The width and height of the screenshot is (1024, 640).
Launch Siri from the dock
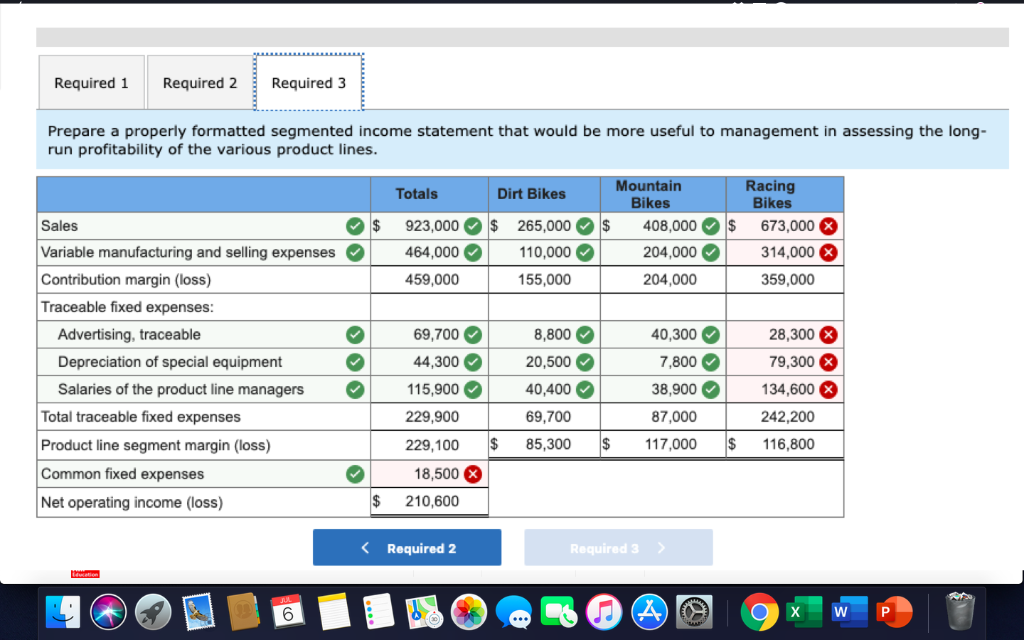(x=108, y=612)
